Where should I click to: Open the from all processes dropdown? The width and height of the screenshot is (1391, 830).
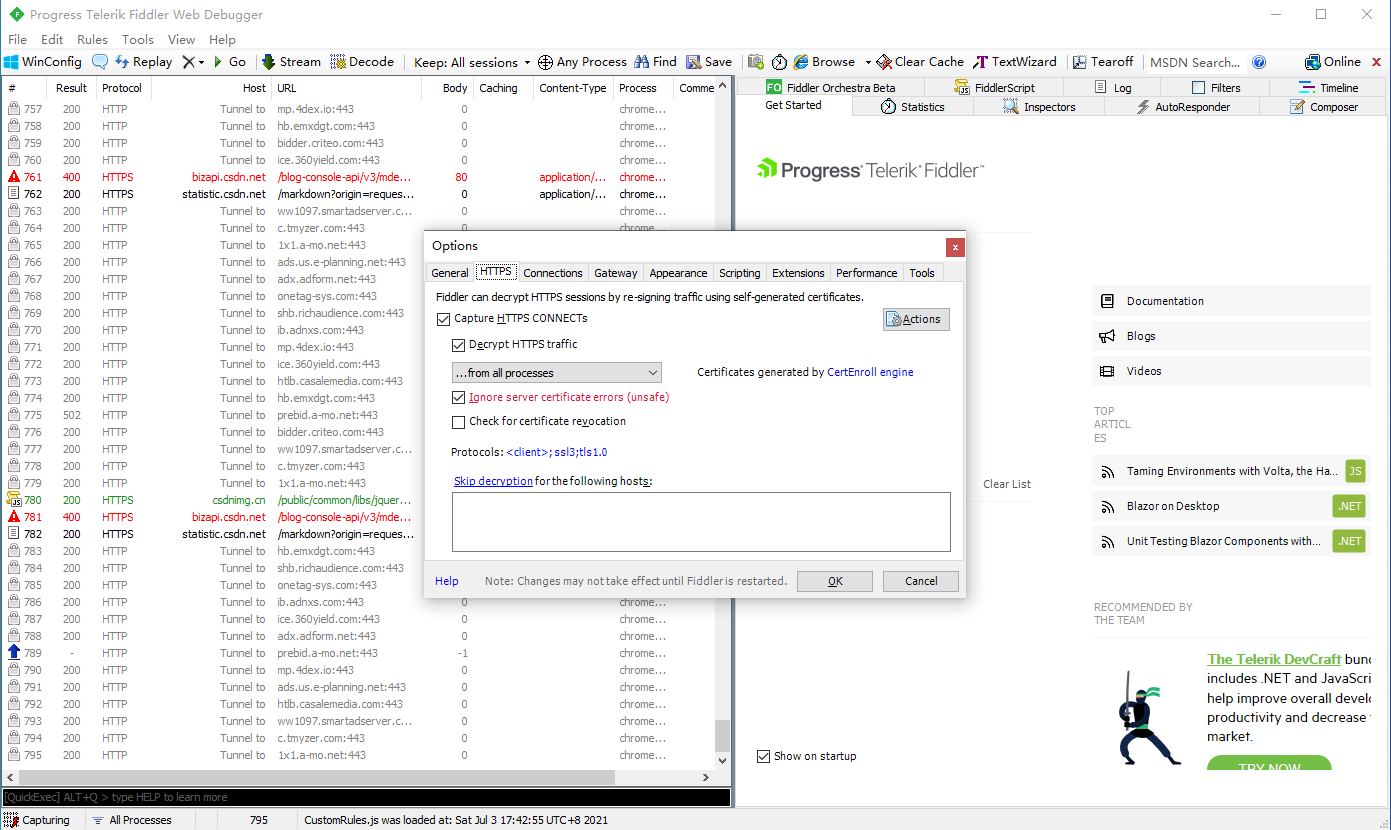click(556, 373)
